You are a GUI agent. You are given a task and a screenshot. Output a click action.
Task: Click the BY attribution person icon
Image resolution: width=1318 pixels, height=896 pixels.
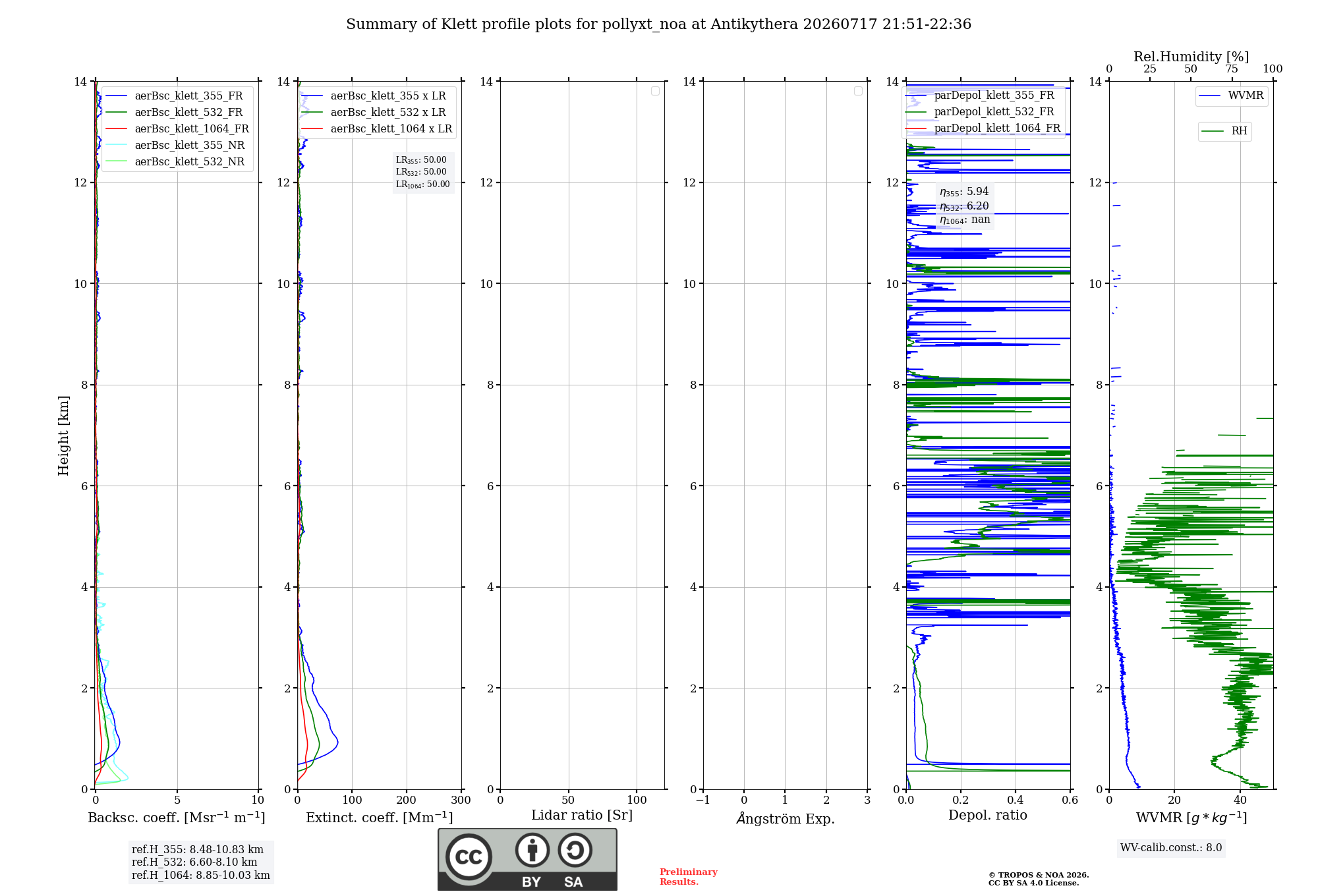pos(532,850)
